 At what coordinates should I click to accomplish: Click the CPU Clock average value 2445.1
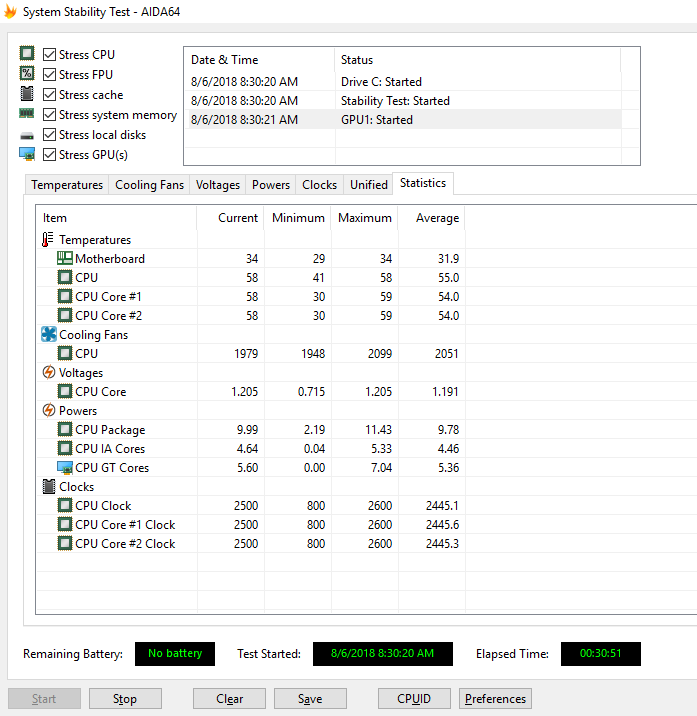point(442,505)
